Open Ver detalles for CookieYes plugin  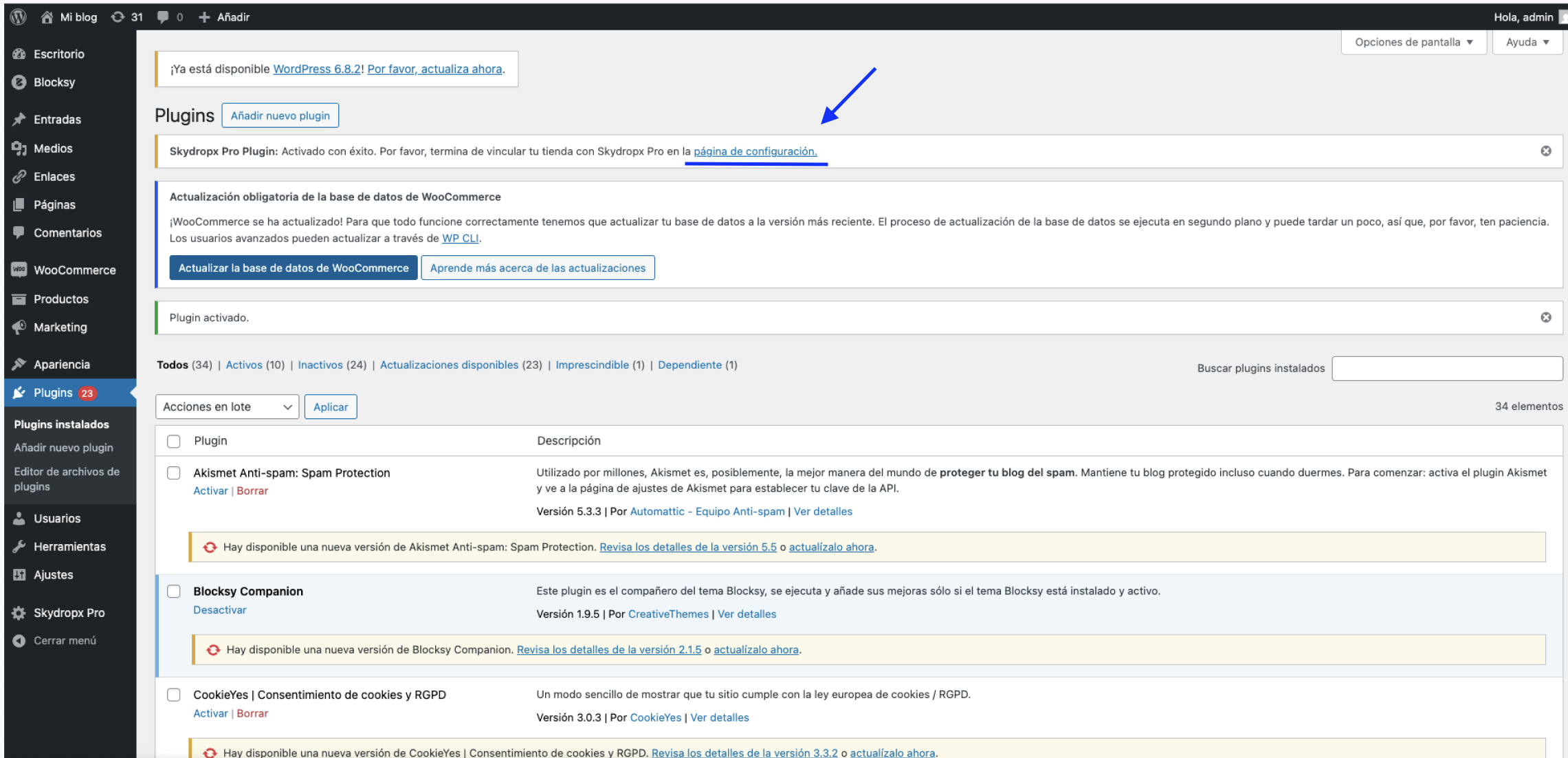(720, 717)
